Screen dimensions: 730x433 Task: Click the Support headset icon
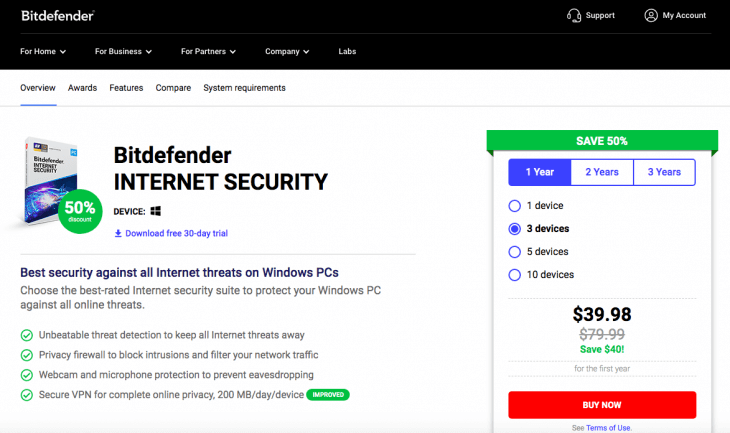[574, 16]
